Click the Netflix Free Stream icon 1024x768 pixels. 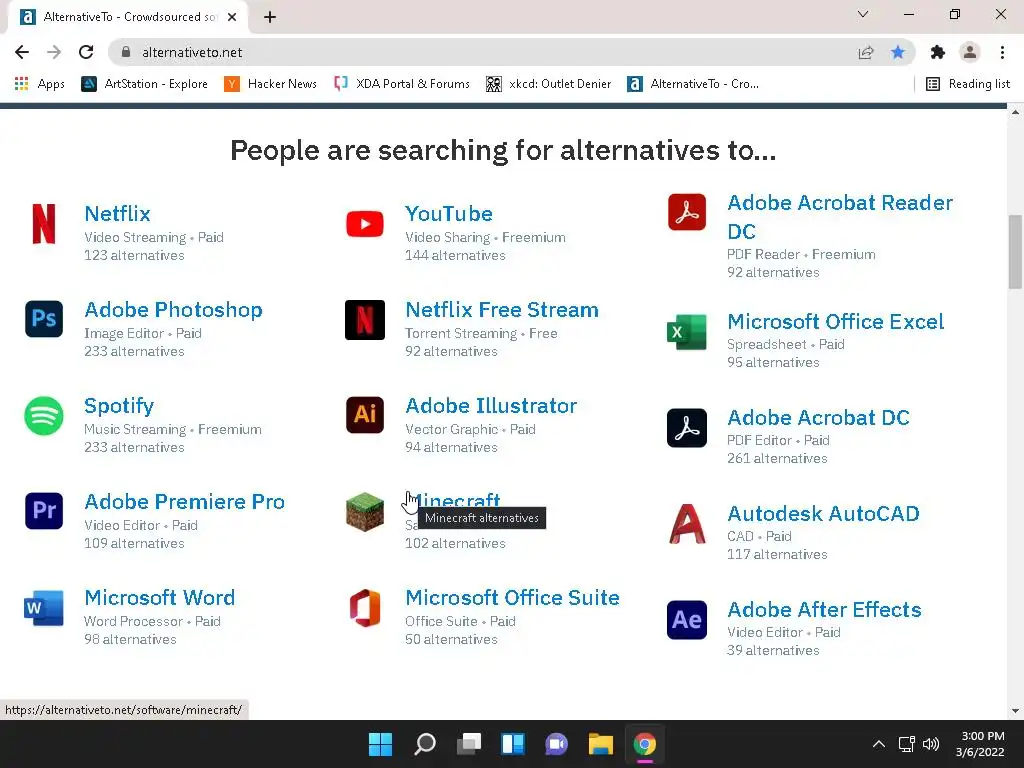point(365,320)
